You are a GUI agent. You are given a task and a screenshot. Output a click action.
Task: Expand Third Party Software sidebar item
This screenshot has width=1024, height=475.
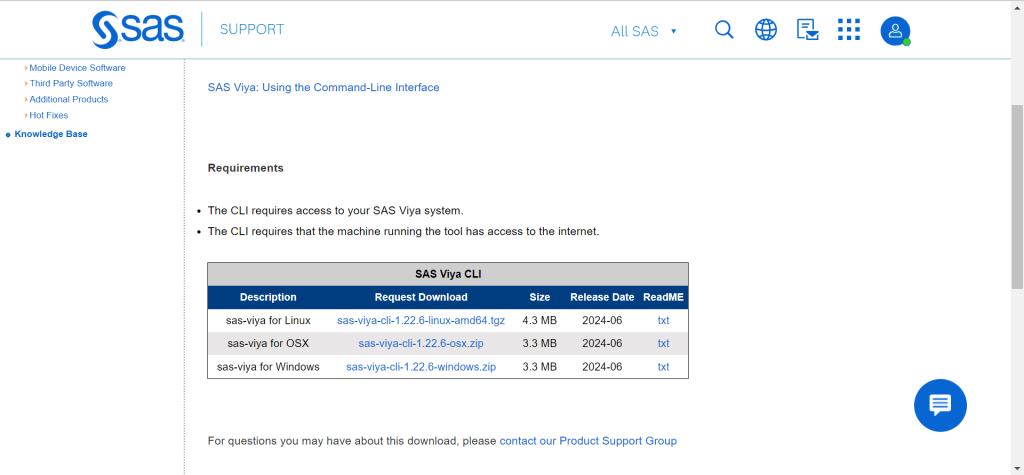coord(71,84)
